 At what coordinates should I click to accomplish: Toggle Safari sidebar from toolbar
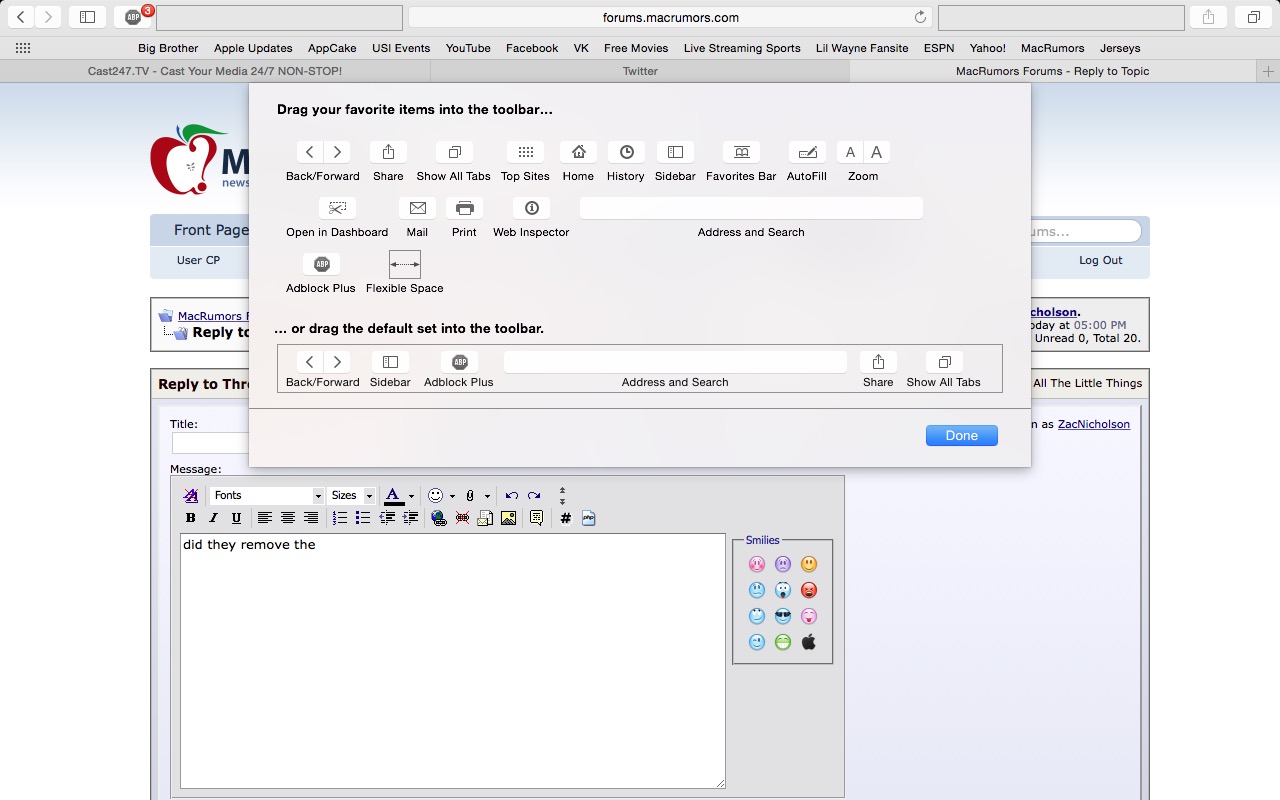tap(87, 17)
